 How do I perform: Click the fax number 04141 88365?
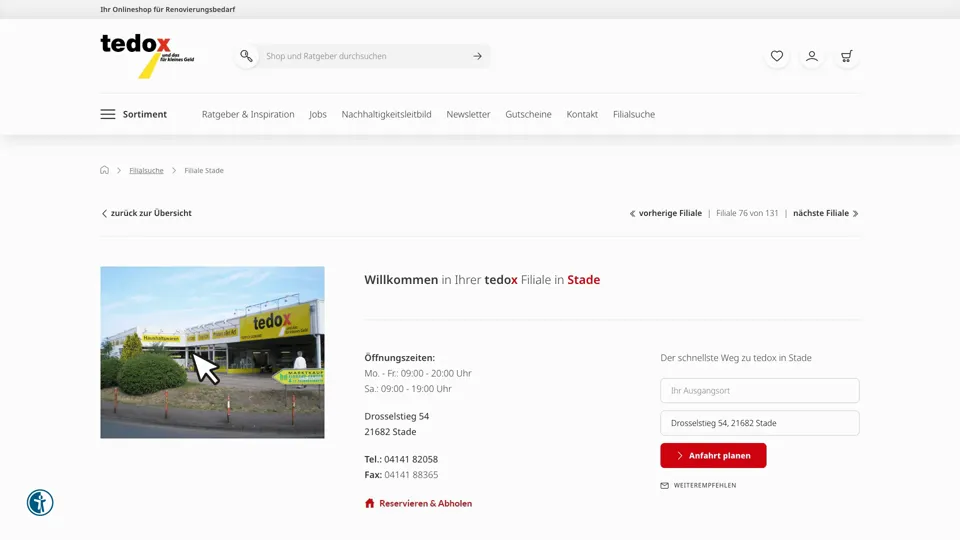click(411, 474)
